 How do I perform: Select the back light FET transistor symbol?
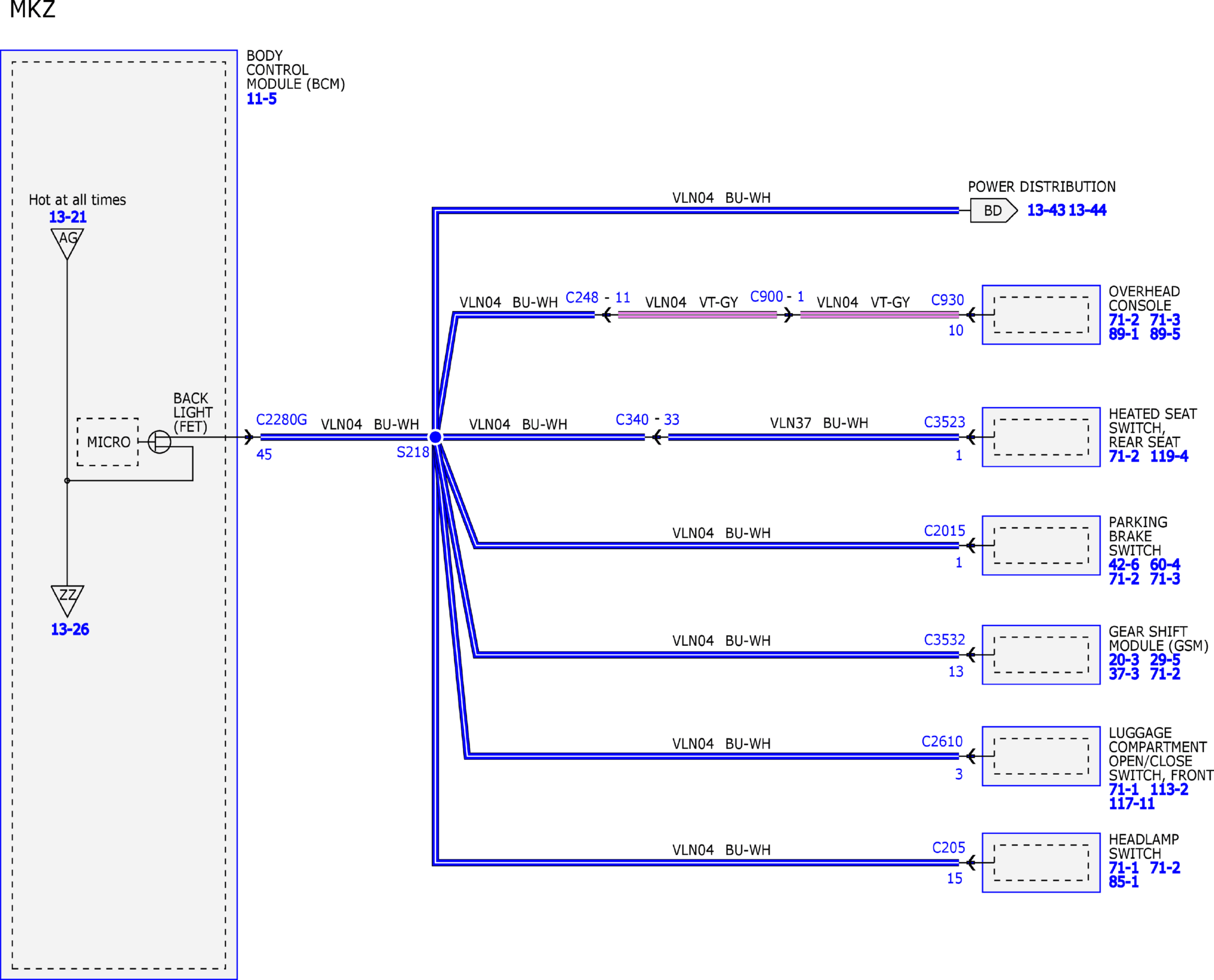159,442
